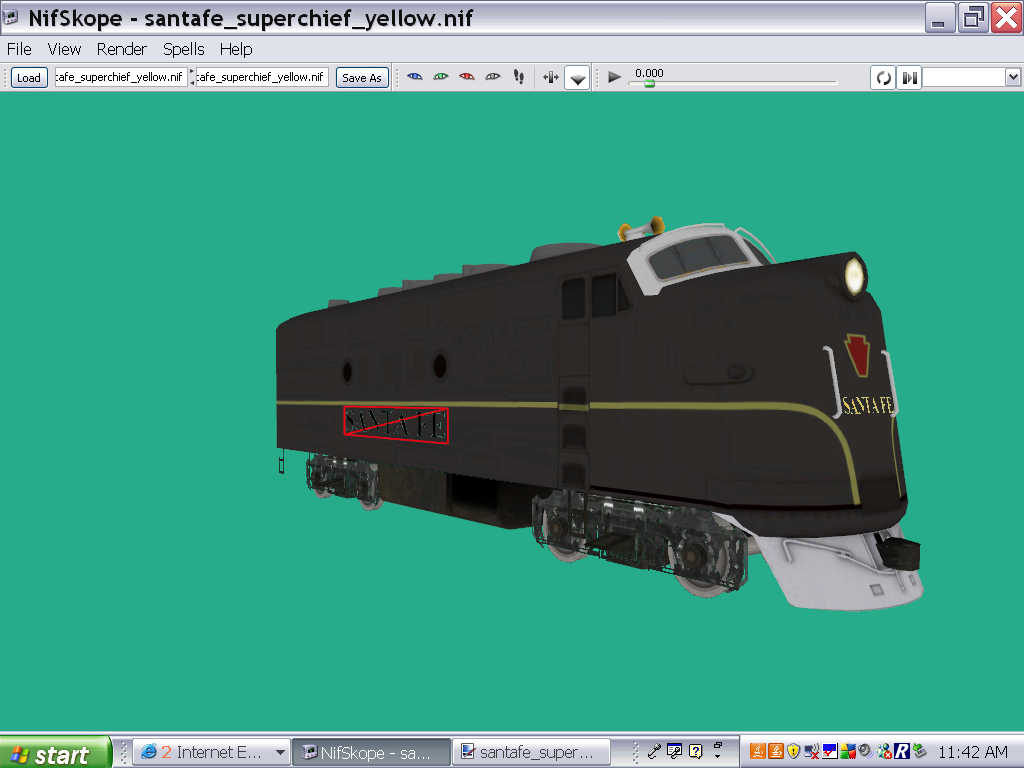This screenshot has width=1024, height=768.
Task: Toggle the switch-animation button beside loop
Action: [x=909, y=78]
